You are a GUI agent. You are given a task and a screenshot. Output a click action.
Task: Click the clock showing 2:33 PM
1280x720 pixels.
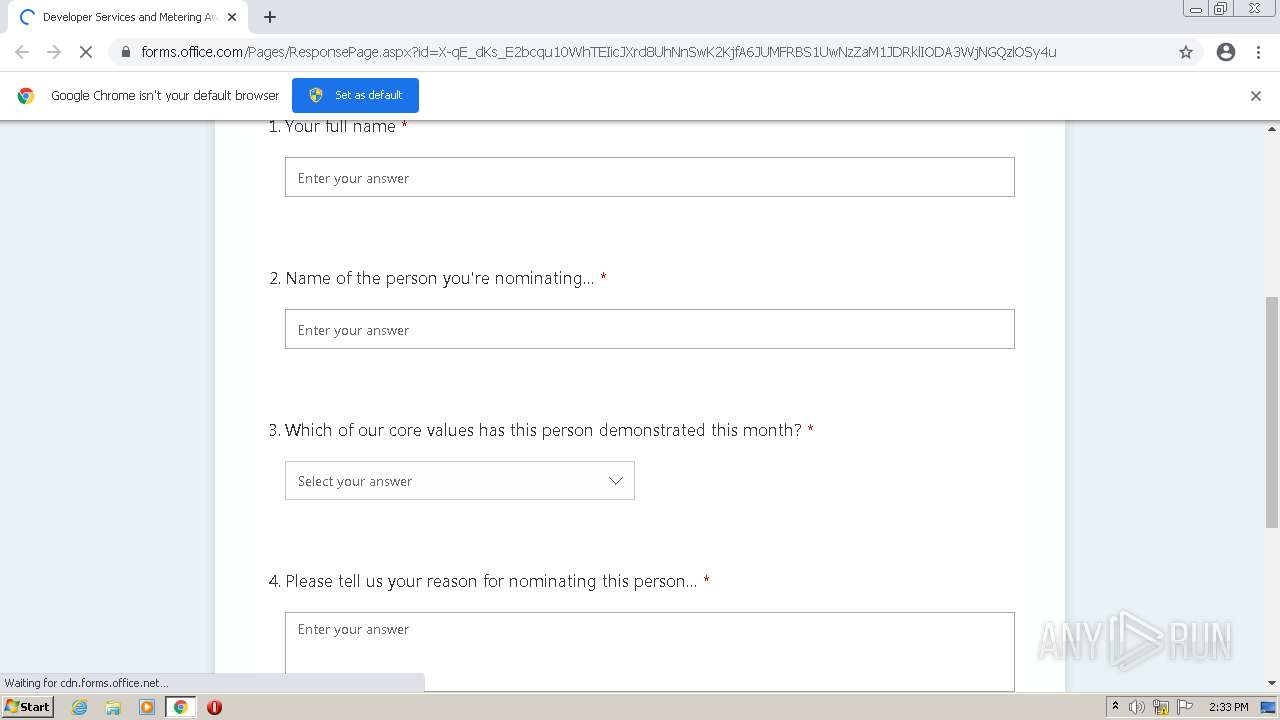(x=1228, y=707)
